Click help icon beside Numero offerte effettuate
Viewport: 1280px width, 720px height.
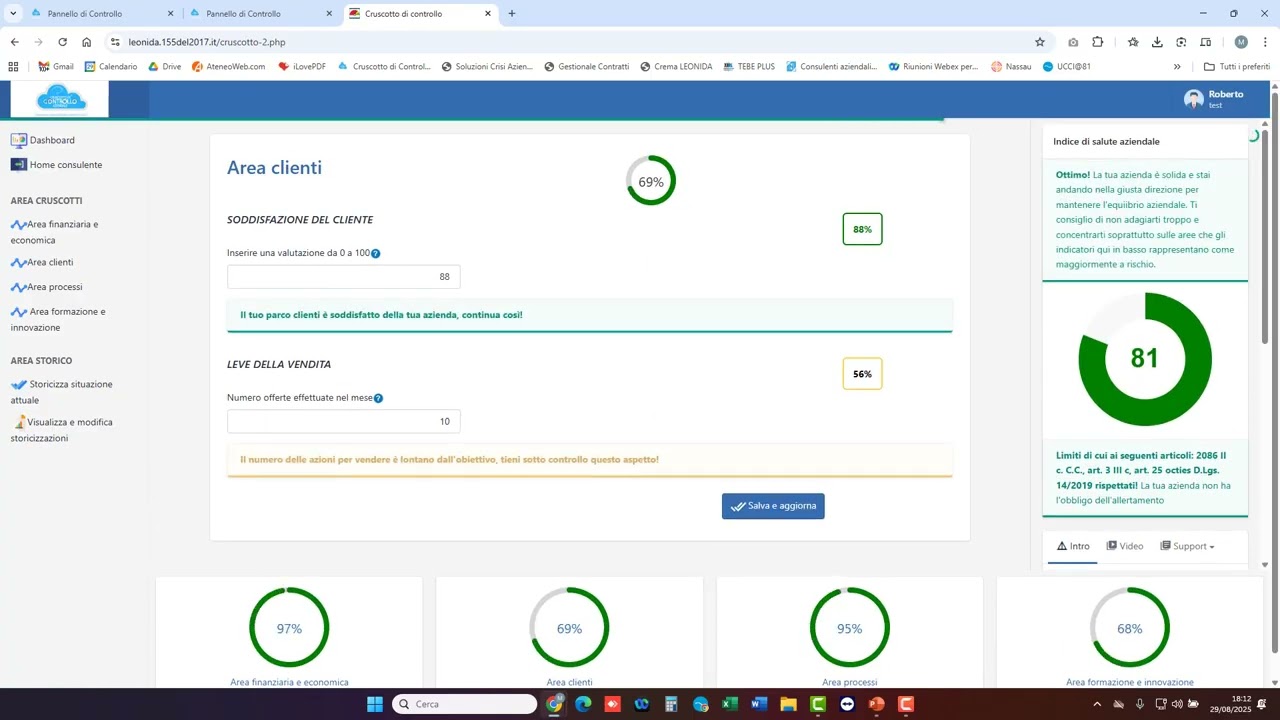tap(378, 398)
